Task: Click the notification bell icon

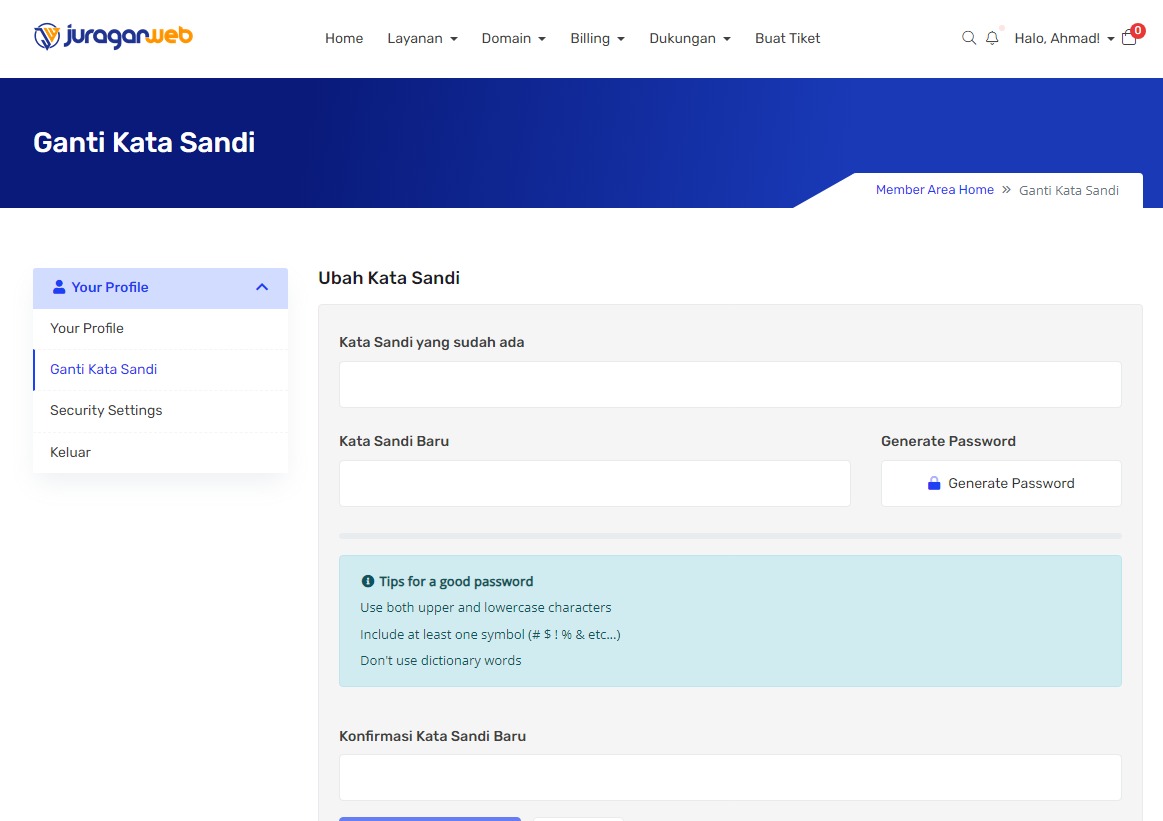Action: [x=992, y=38]
